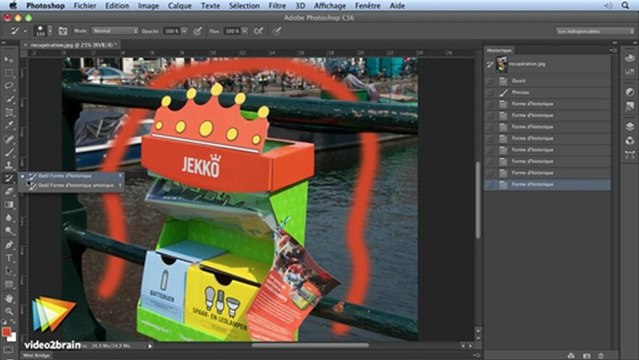This screenshot has height=360, width=639.
Task: Open status bar info arrow menu
Action: (x=150, y=346)
